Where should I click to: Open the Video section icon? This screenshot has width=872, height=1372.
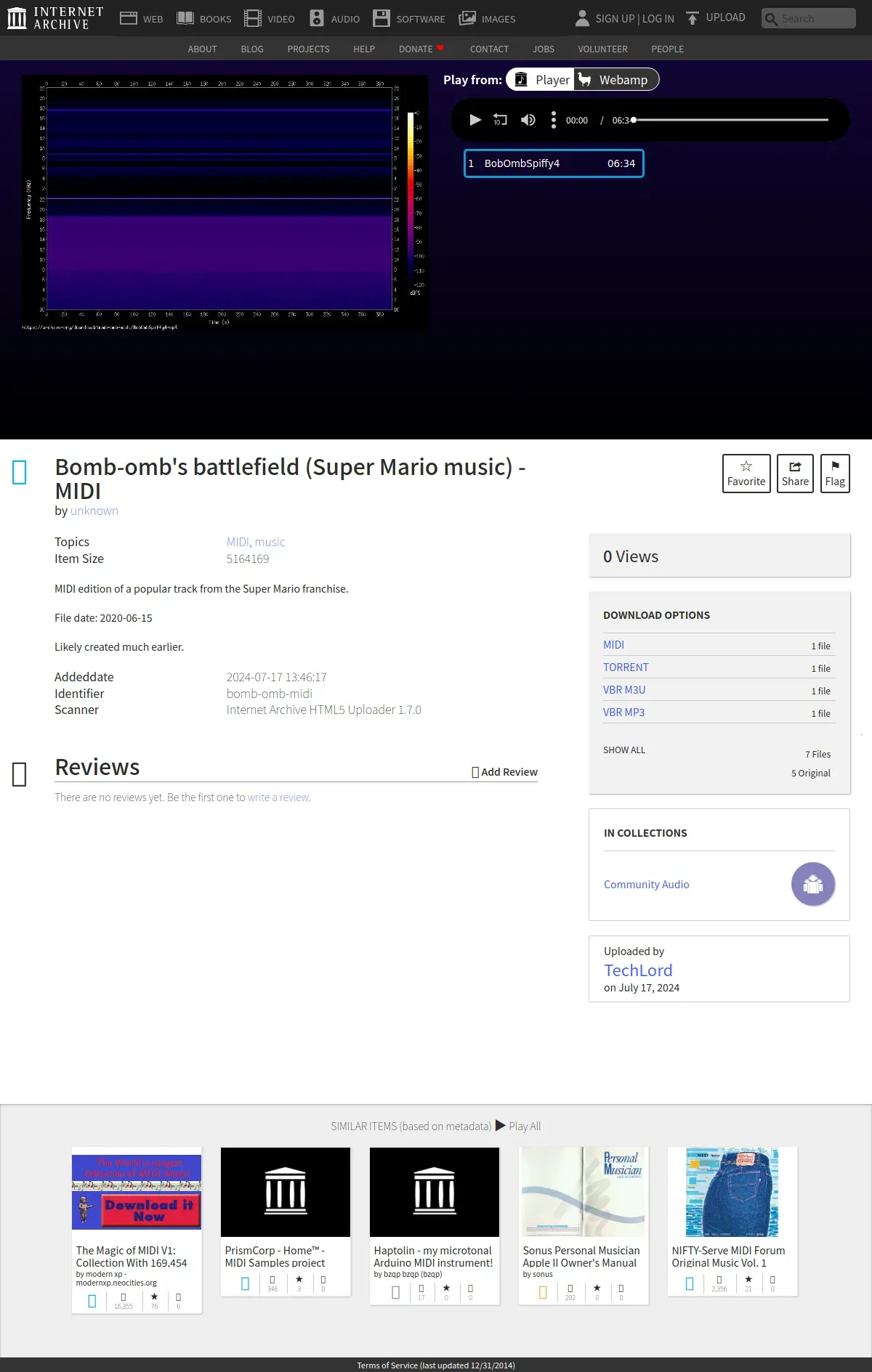(x=253, y=18)
